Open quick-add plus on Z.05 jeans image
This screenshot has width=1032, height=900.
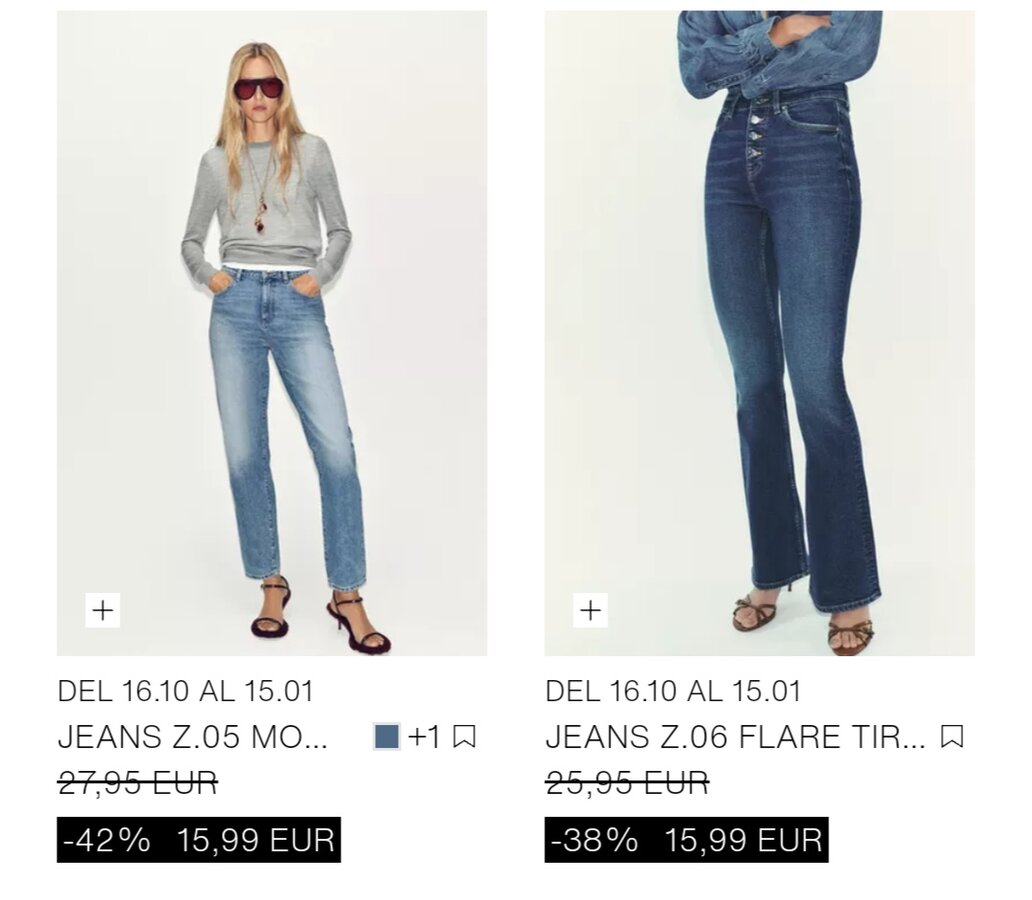click(x=103, y=610)
